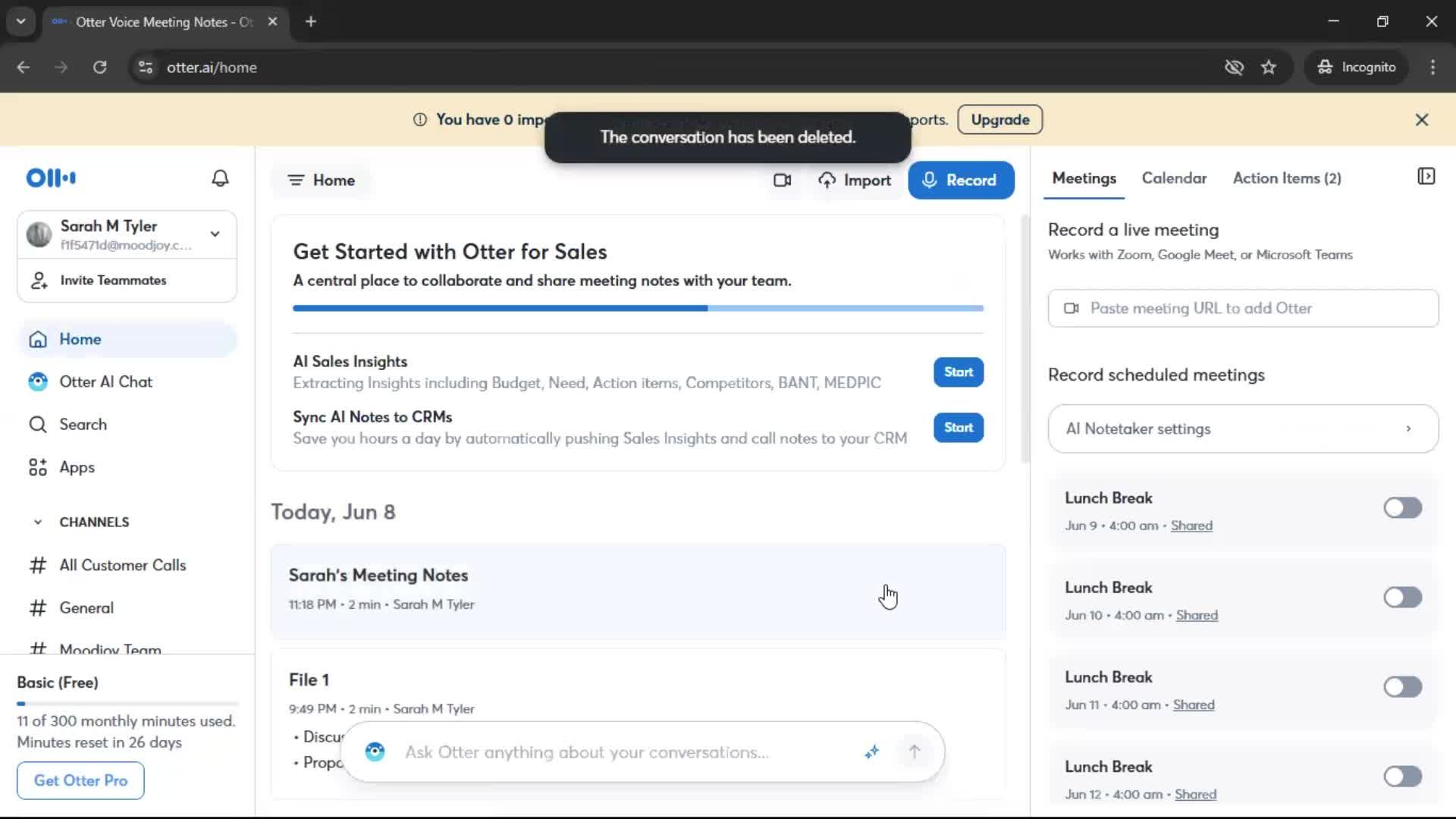Click the Import button
The image size is (1456, 819).
[855, 180]
